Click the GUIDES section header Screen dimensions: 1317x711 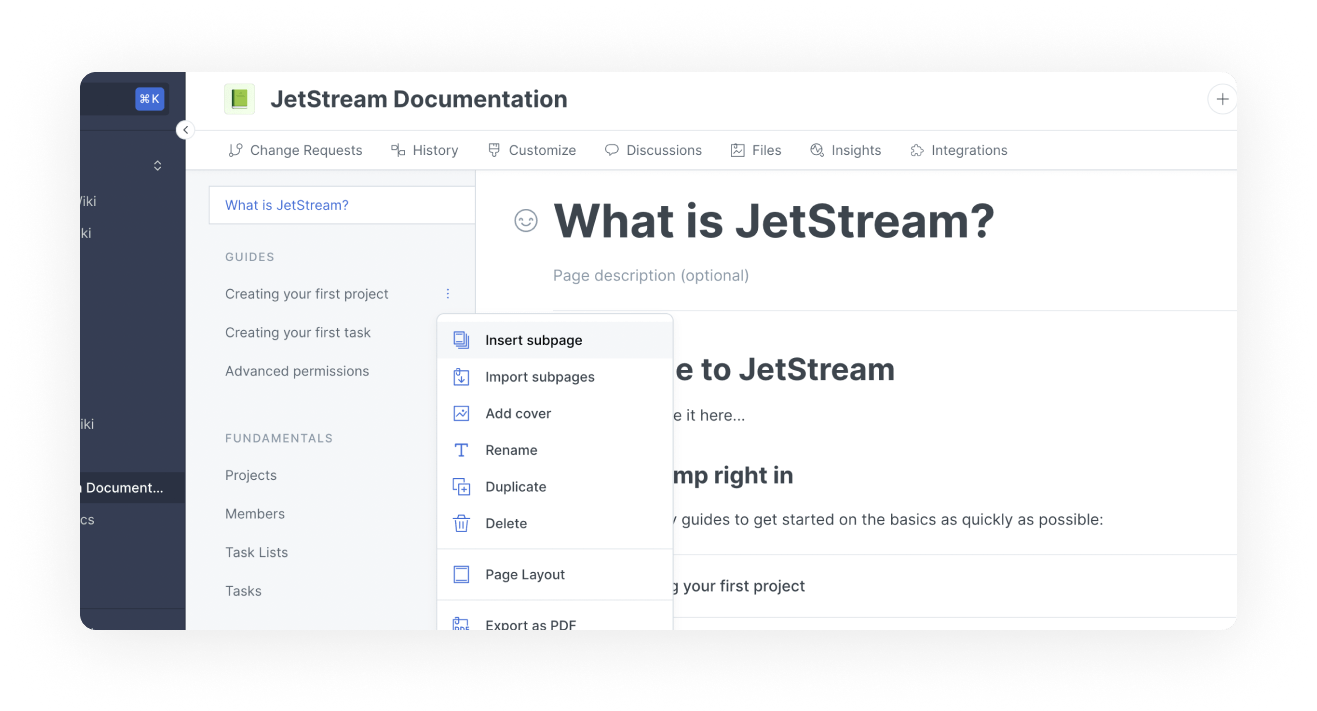pos(250,257)
